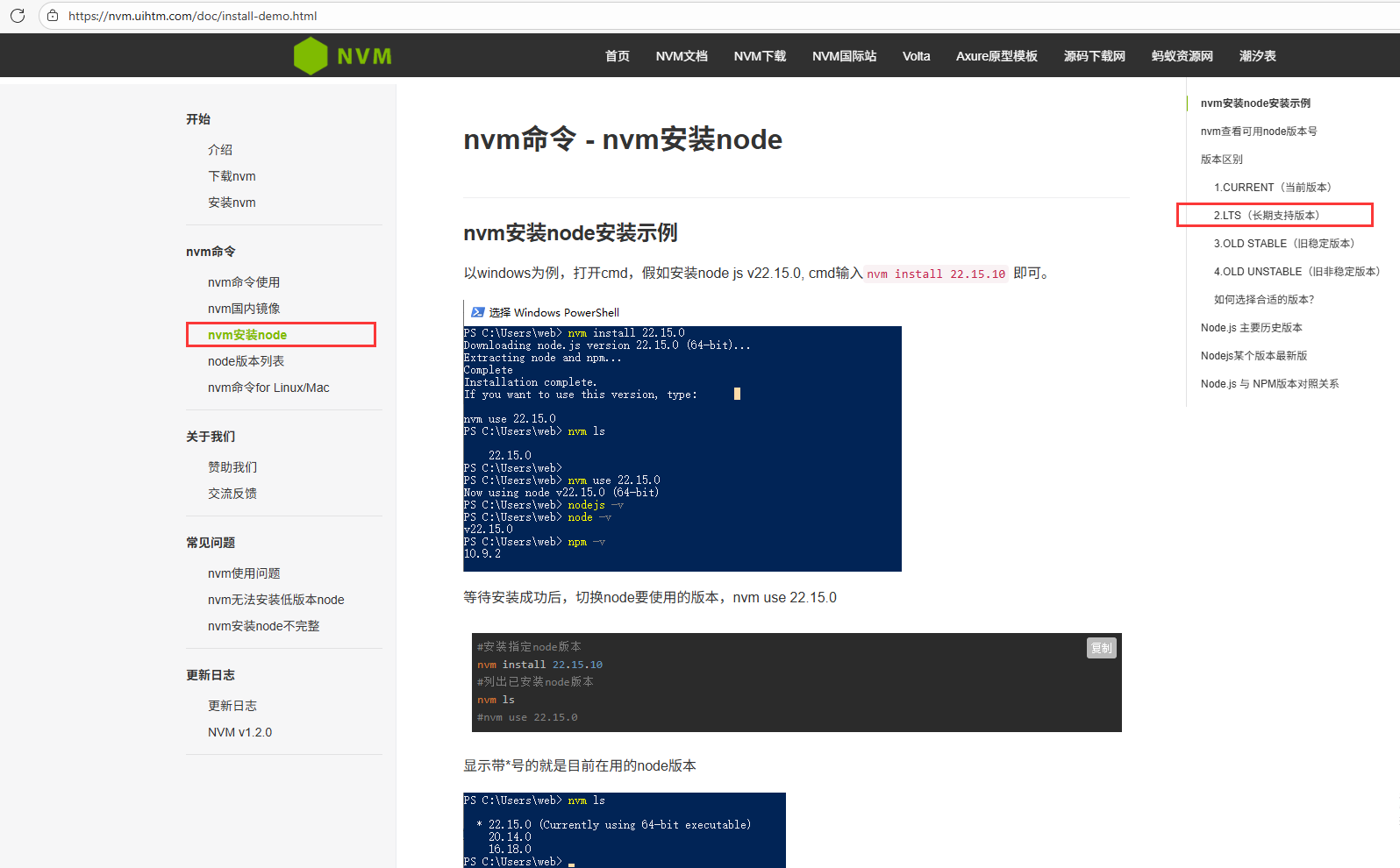Go to 下载nvm in the sidebar

[232, 176]
